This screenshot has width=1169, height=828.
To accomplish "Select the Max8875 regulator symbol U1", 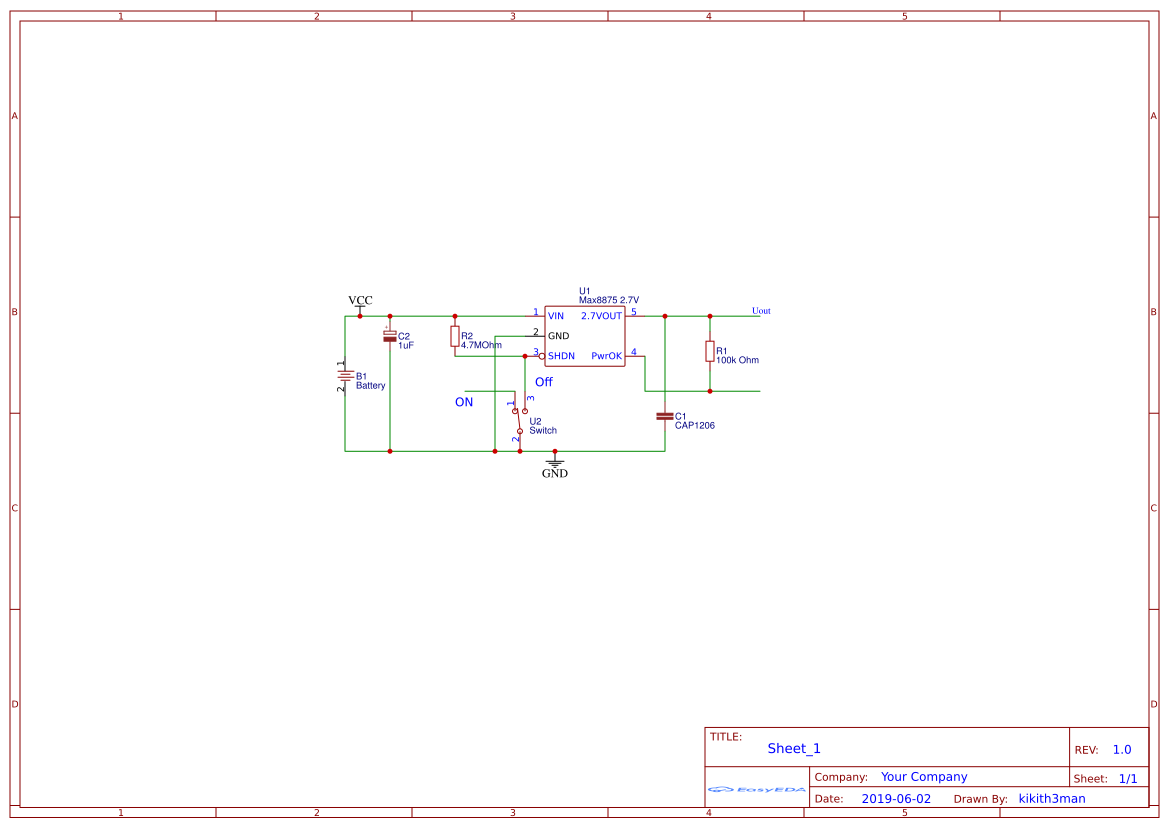I will point(585,335).
